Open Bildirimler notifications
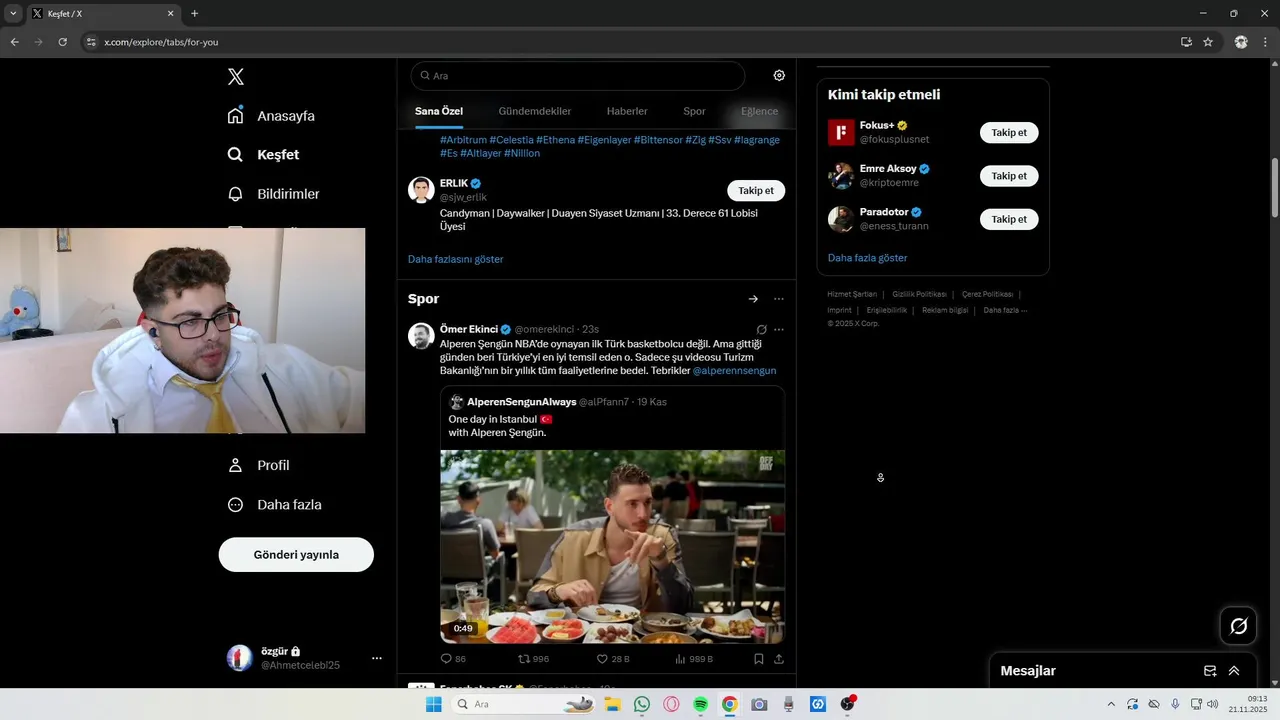The height and width of the screenshot is (720, 1280). tap(273, 194)
